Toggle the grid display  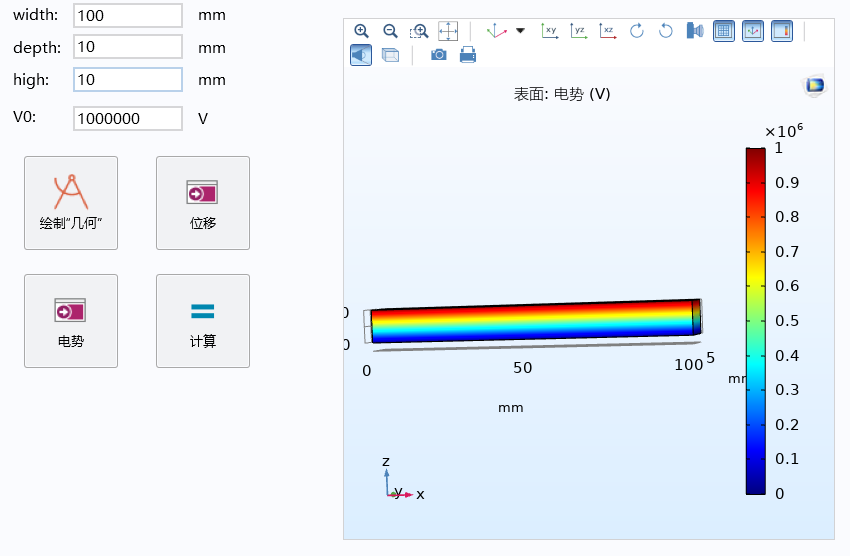[724, 31]
